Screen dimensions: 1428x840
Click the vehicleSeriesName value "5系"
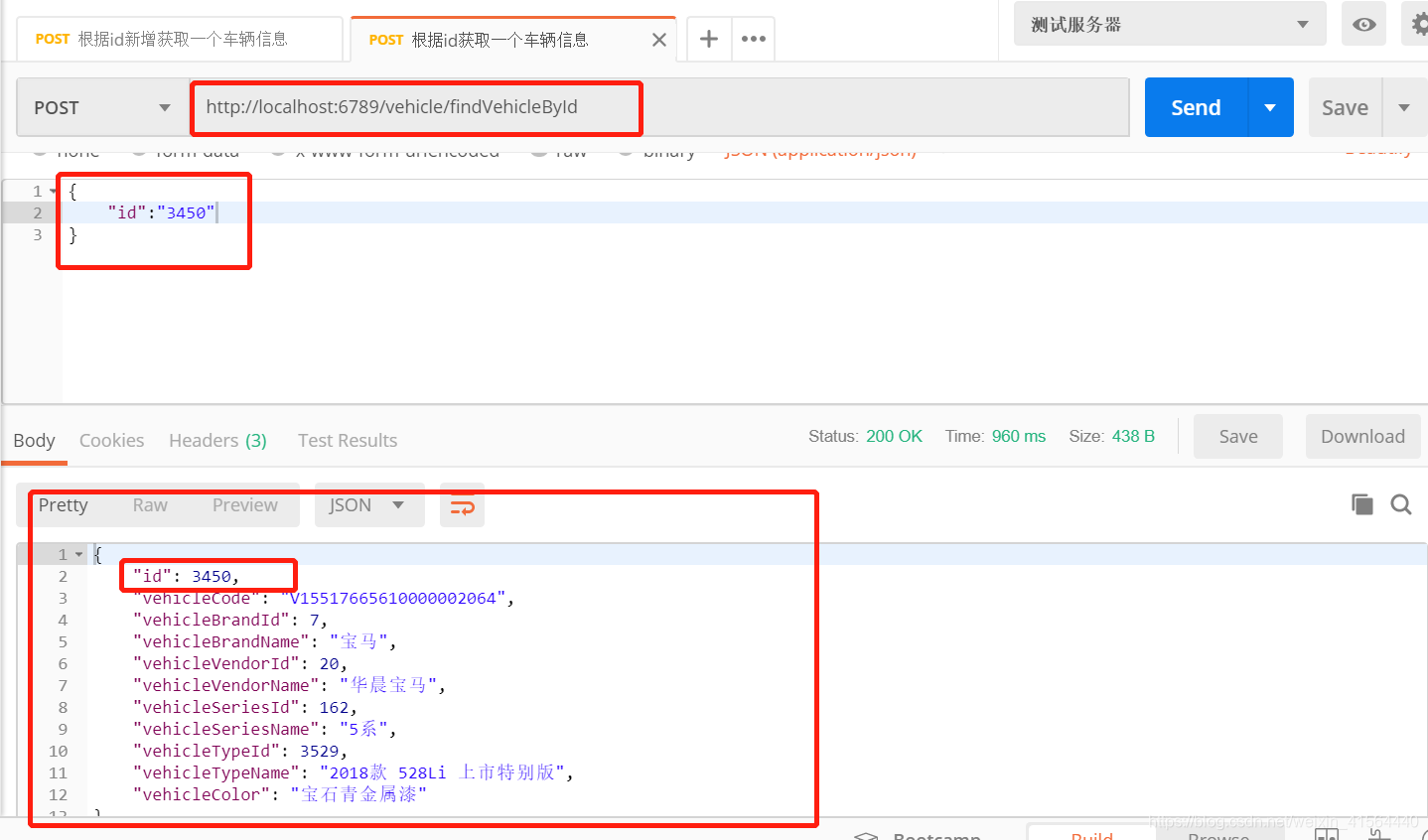click(363, 729)
